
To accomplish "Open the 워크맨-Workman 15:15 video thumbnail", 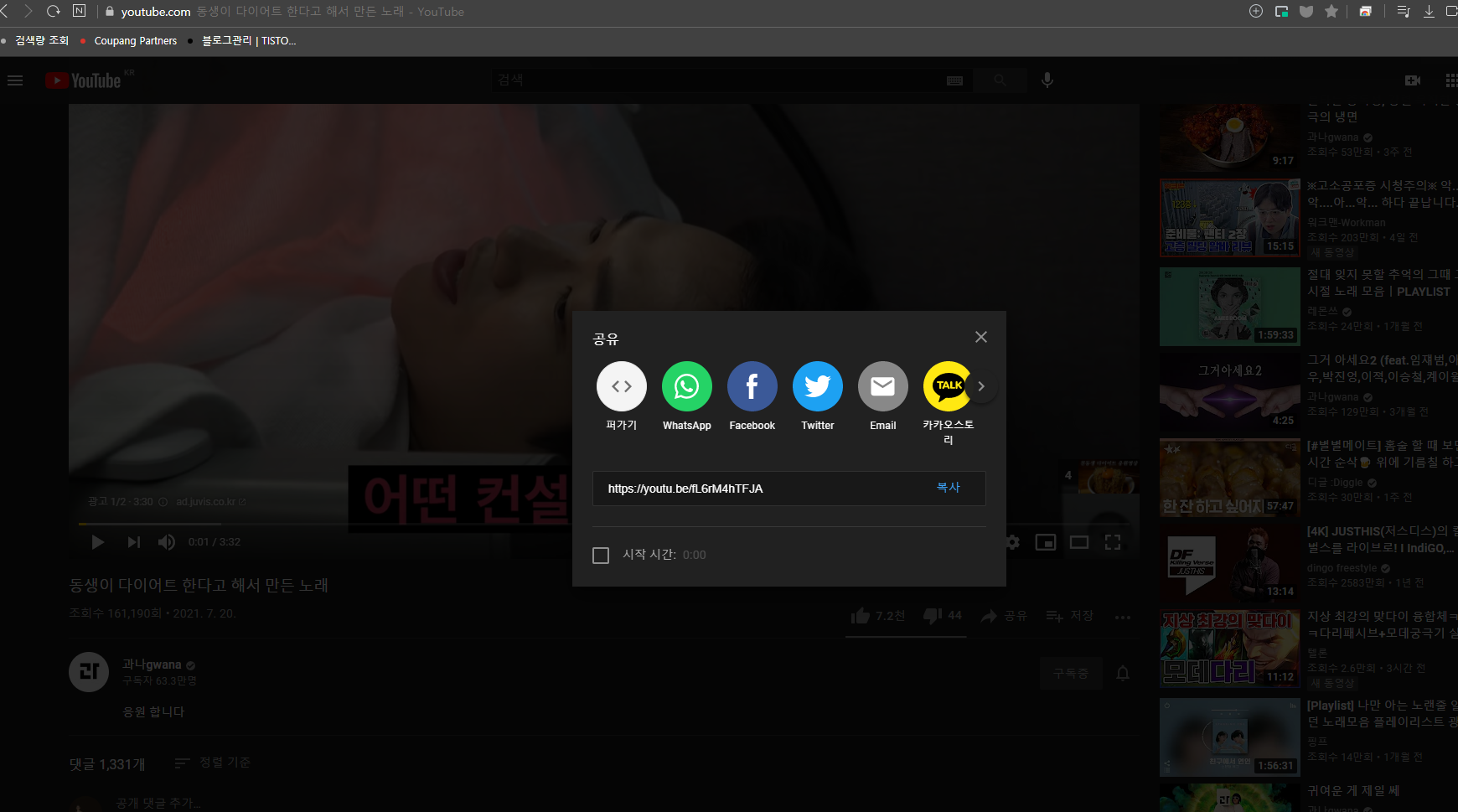I will [x=1229, y=217].
